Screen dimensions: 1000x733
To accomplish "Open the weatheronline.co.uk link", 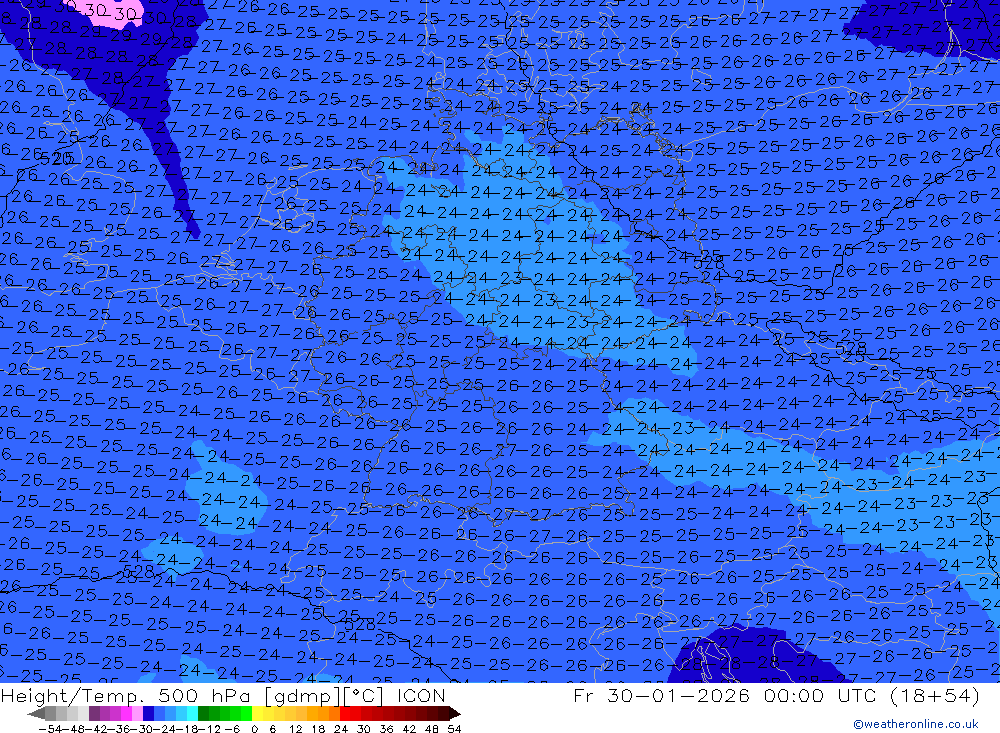I will 916,724.
